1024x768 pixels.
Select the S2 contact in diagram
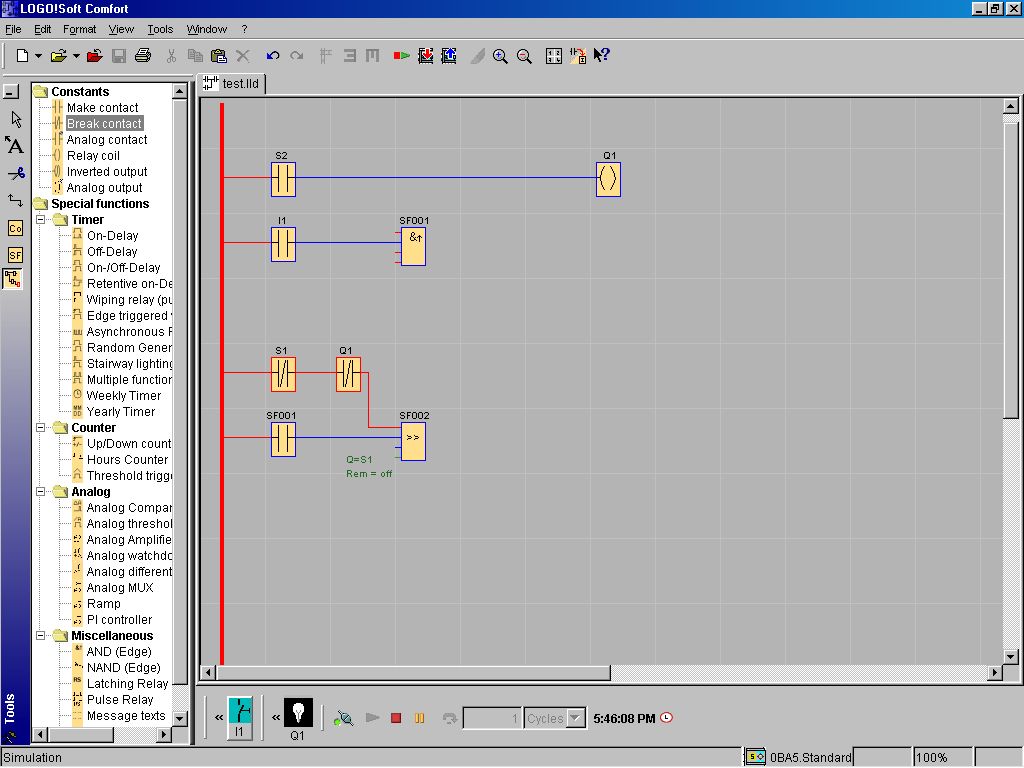[283, 179]
